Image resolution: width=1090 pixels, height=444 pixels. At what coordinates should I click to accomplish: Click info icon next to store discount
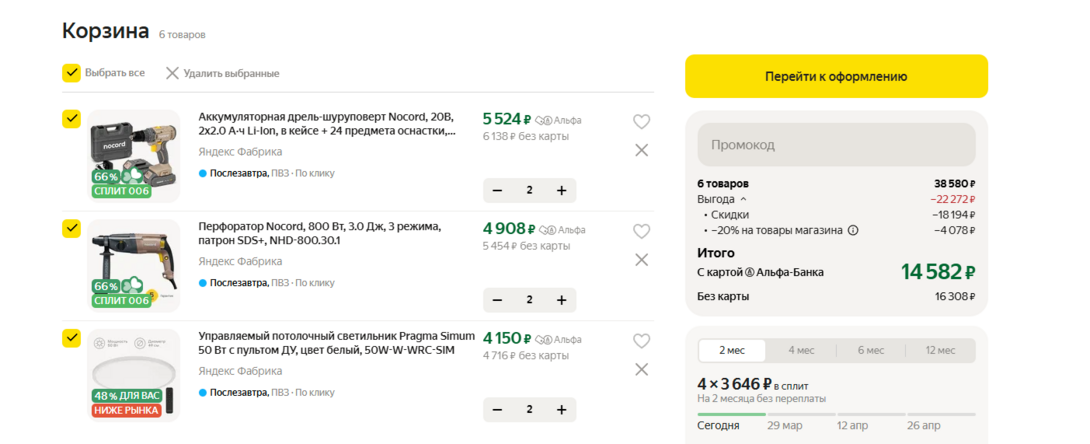[x=853, y=230]
